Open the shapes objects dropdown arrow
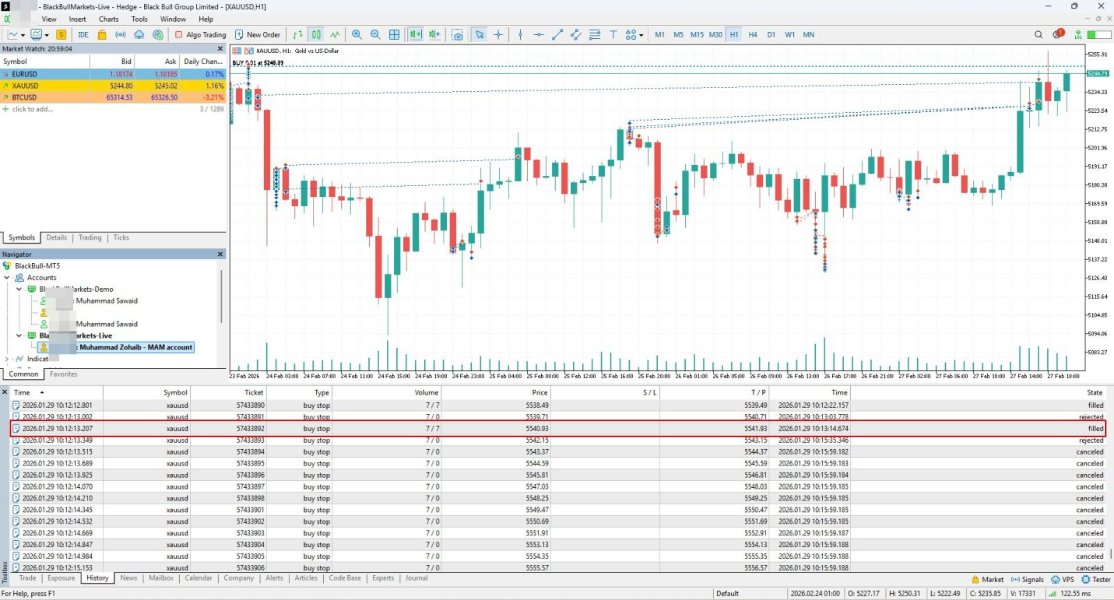Image resolution: width=1114 pixels, height=600 pixels. pos(641,35)
